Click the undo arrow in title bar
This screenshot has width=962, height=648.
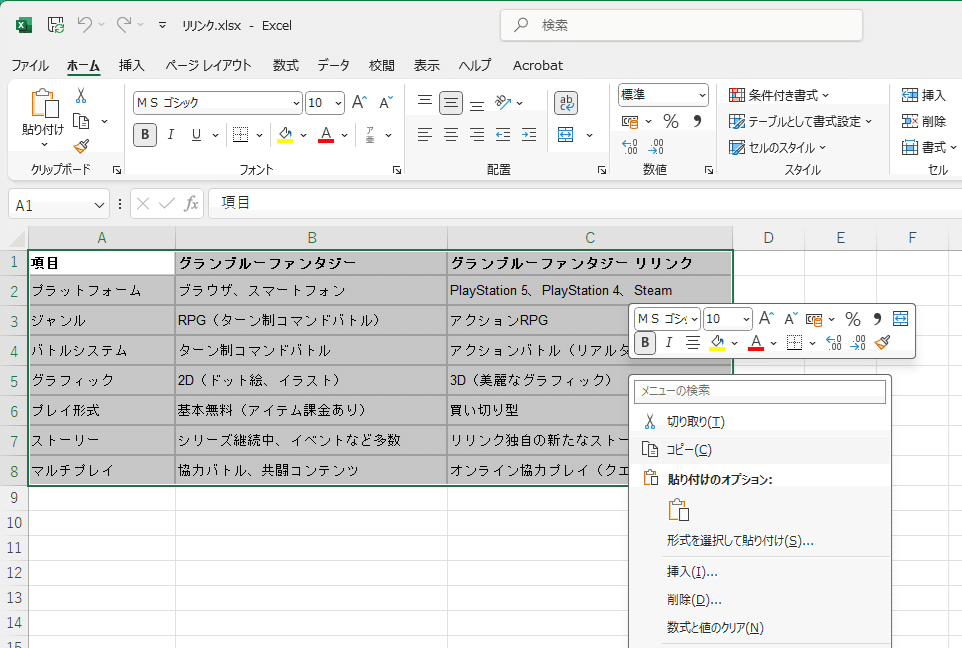click(x=85, y=25)
